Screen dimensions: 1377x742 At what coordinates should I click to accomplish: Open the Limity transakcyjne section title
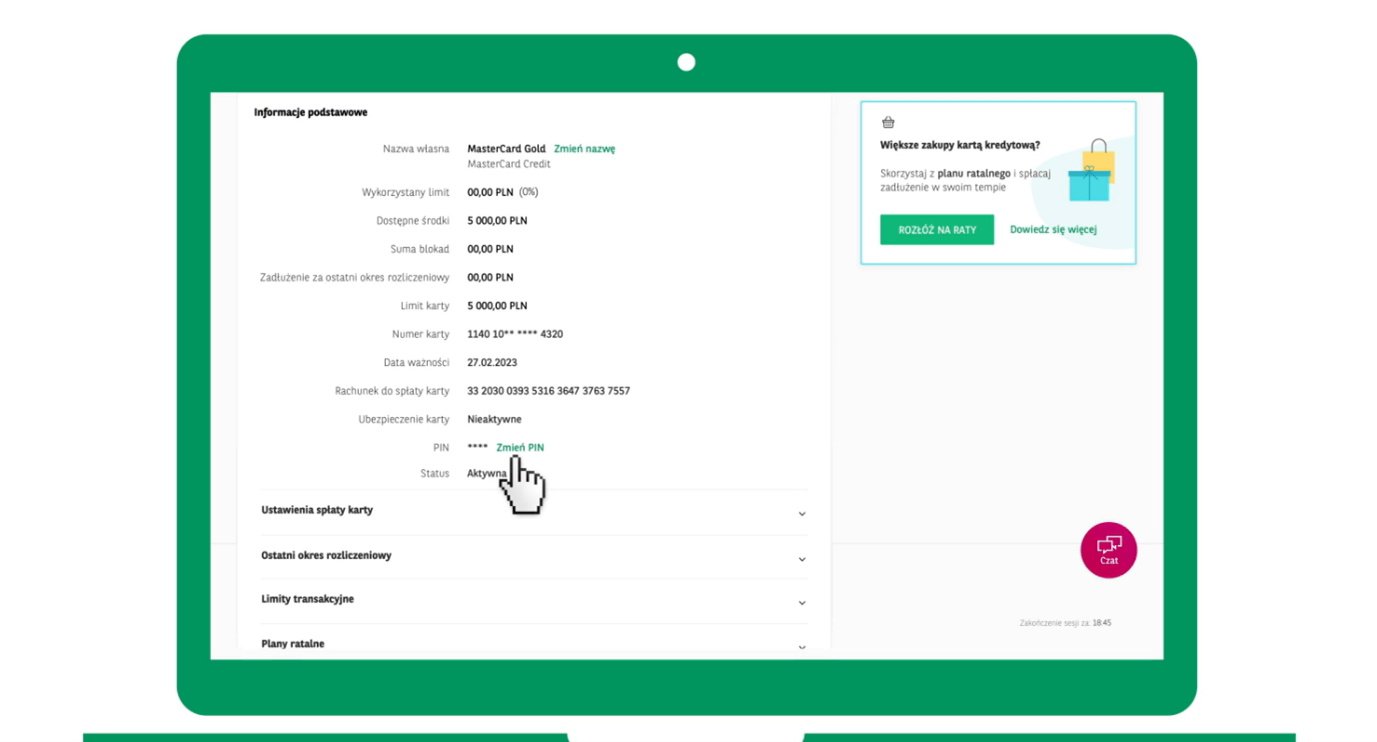pos(307,599)
